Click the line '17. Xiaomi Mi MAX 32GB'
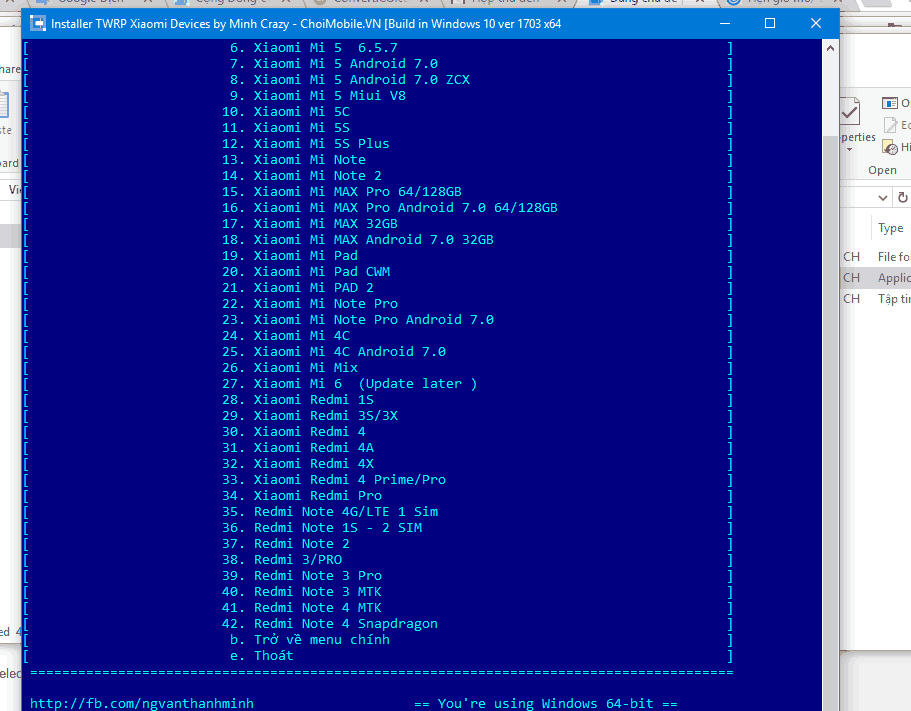 pos(310,224)
